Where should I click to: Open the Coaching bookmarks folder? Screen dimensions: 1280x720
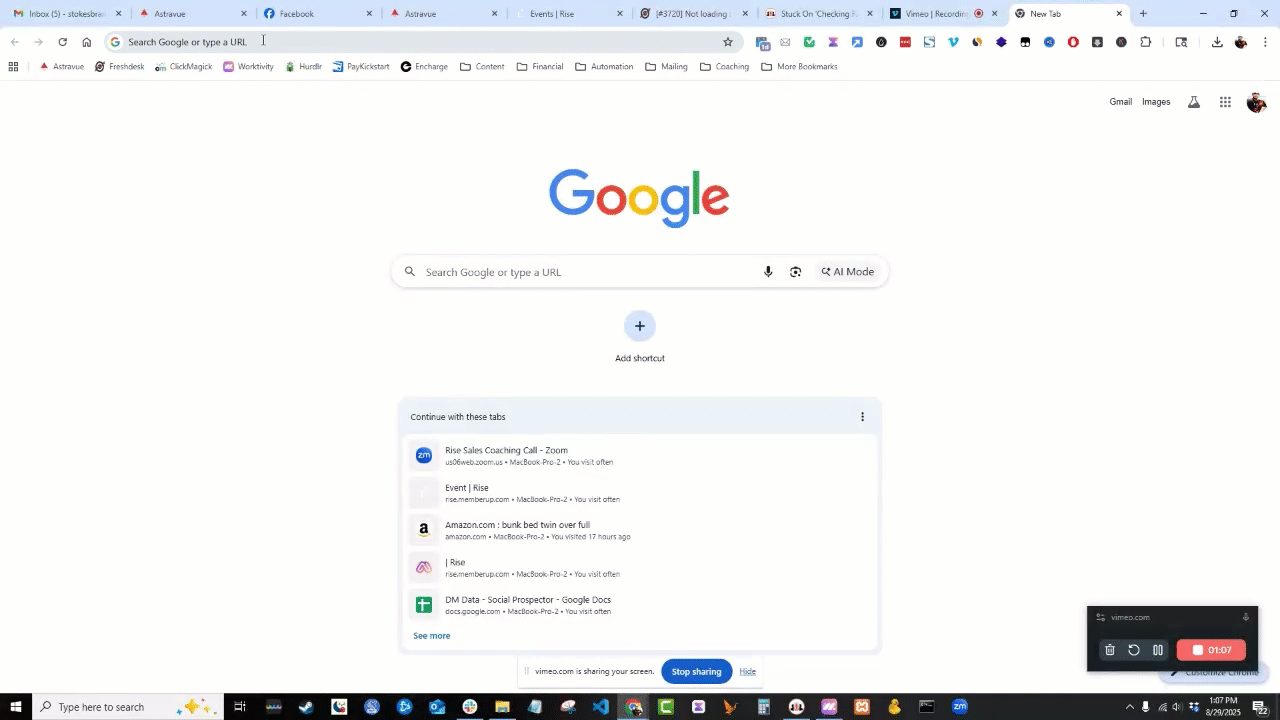(724, 67)
